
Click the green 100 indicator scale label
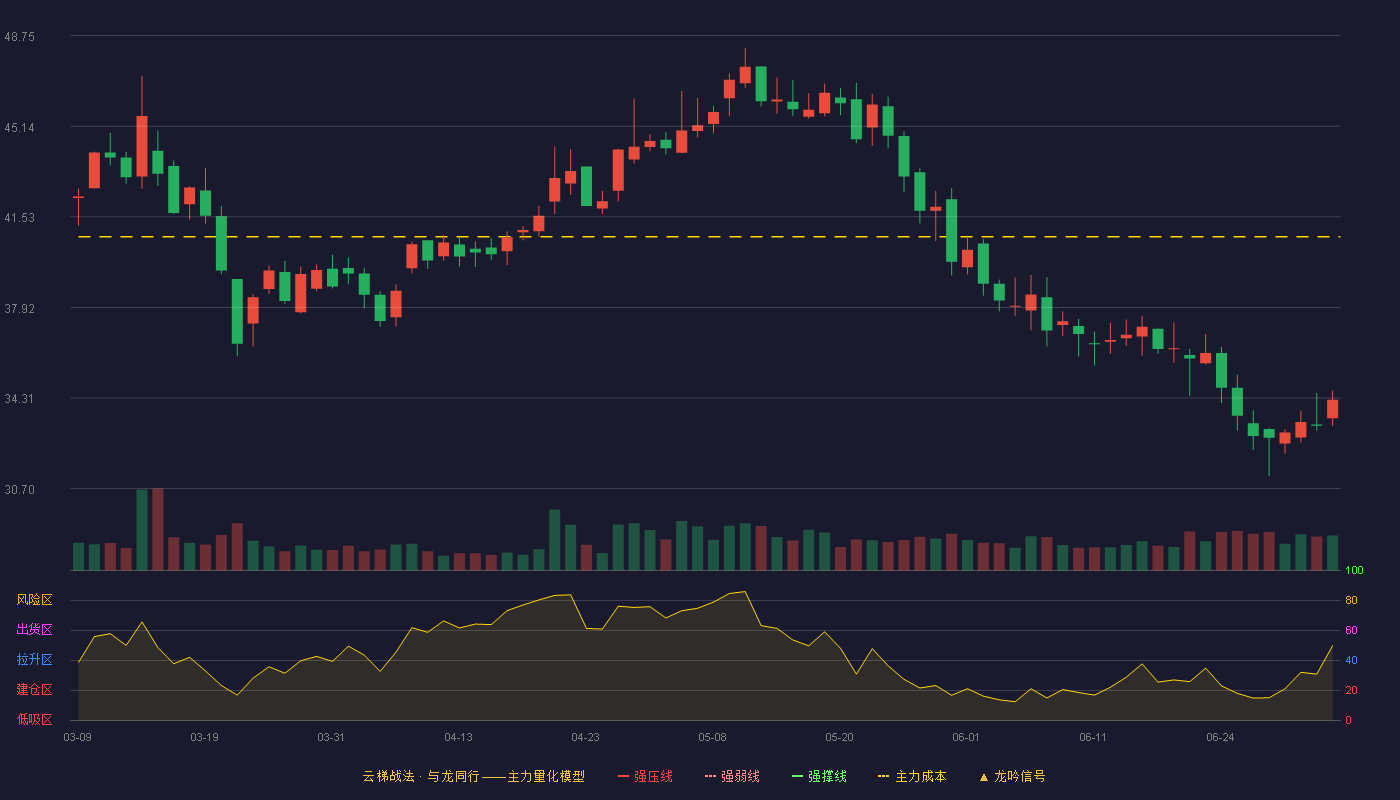coord(1354,571)
